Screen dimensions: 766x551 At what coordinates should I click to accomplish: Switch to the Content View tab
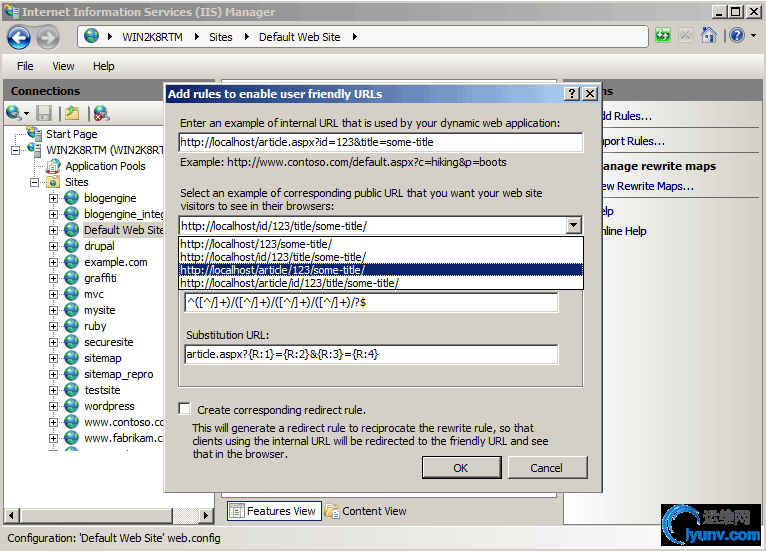coord(366,511)
